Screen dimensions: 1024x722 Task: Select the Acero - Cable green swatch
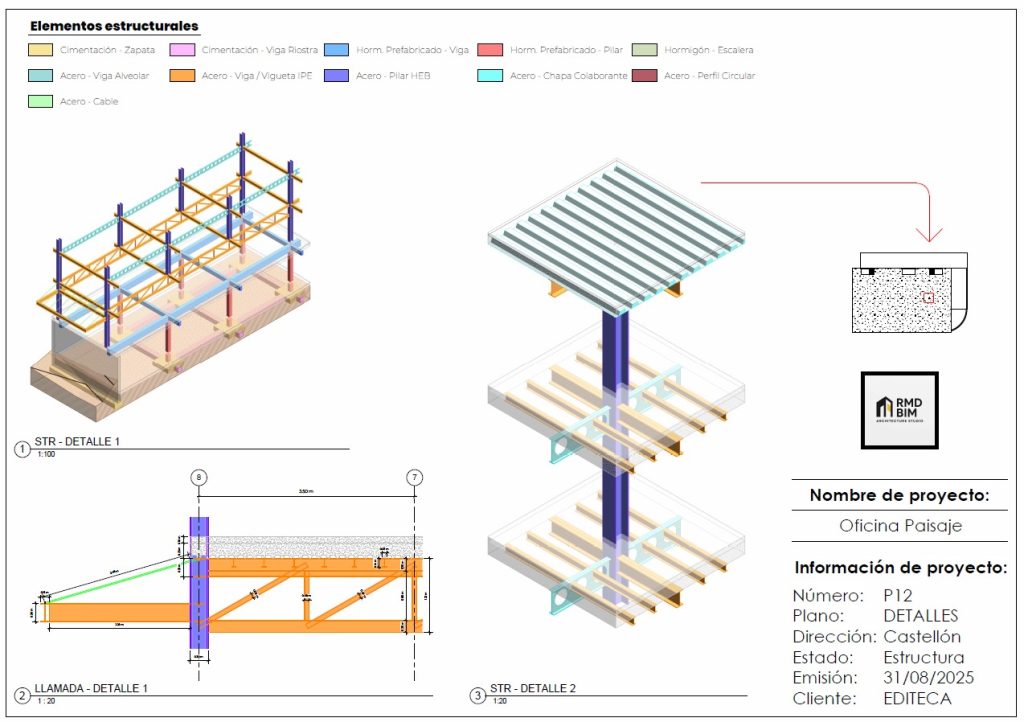click(x=41, y=101)
